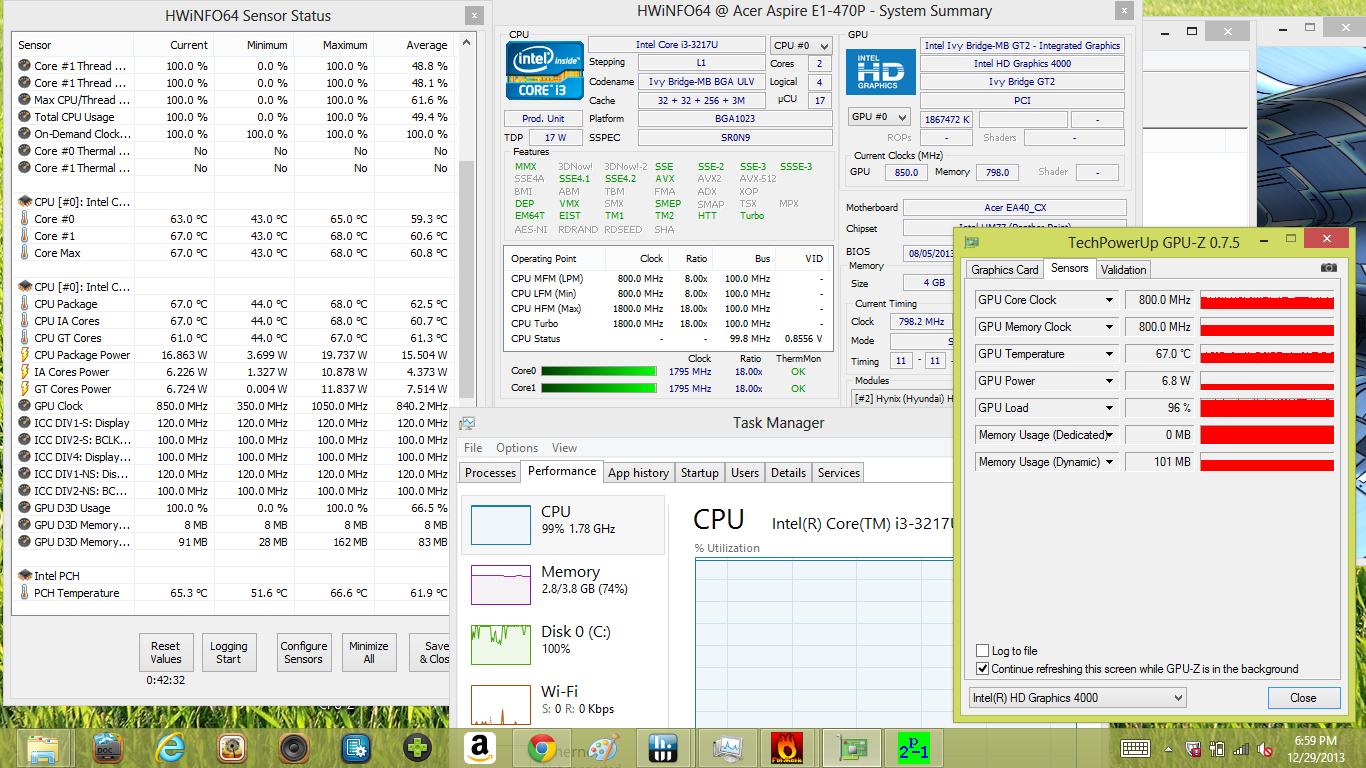
Task: Switch to App history tab
Action: click(x=638, y=473)
